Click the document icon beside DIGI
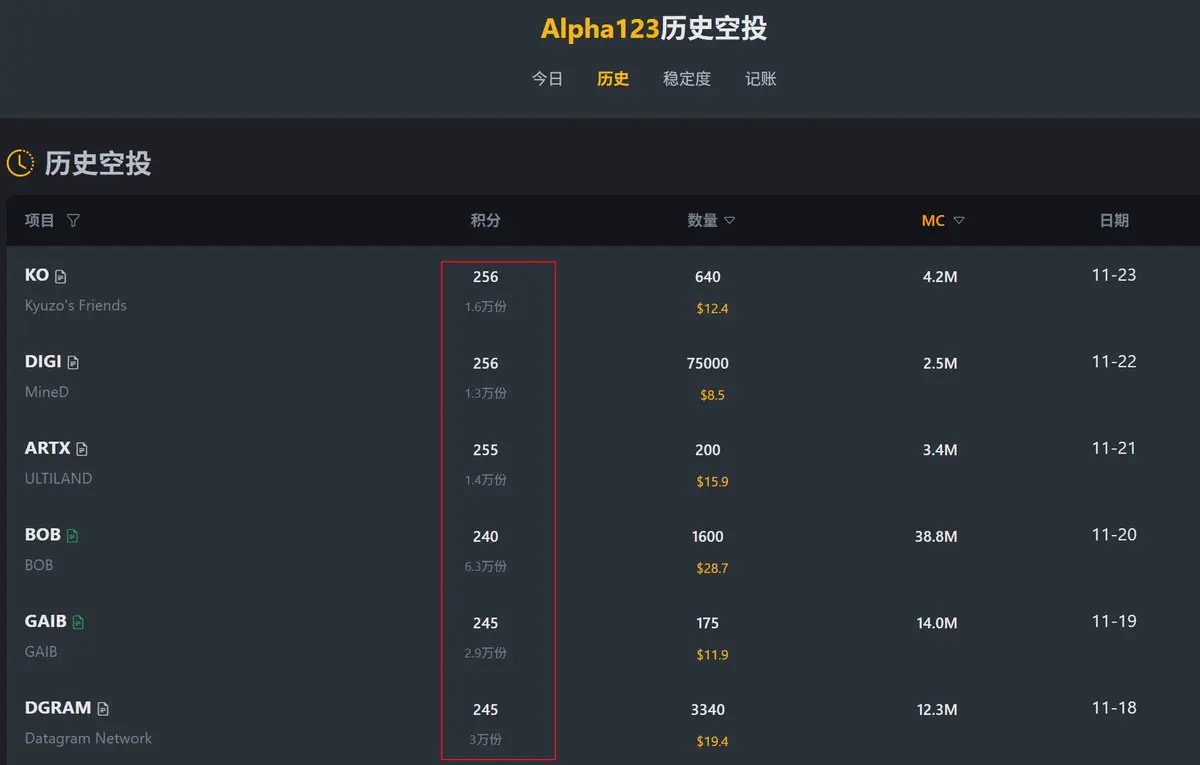 [73, 363]
